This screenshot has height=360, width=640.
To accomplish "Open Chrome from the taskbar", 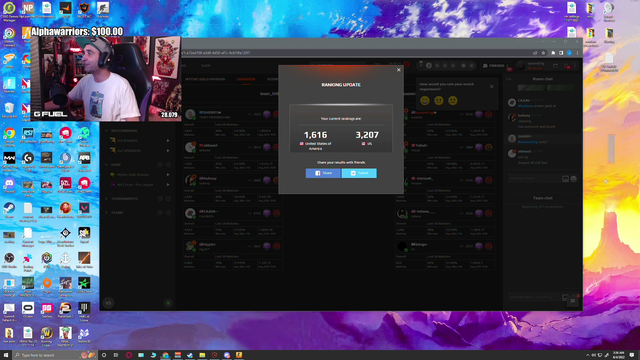I will 165,355.
